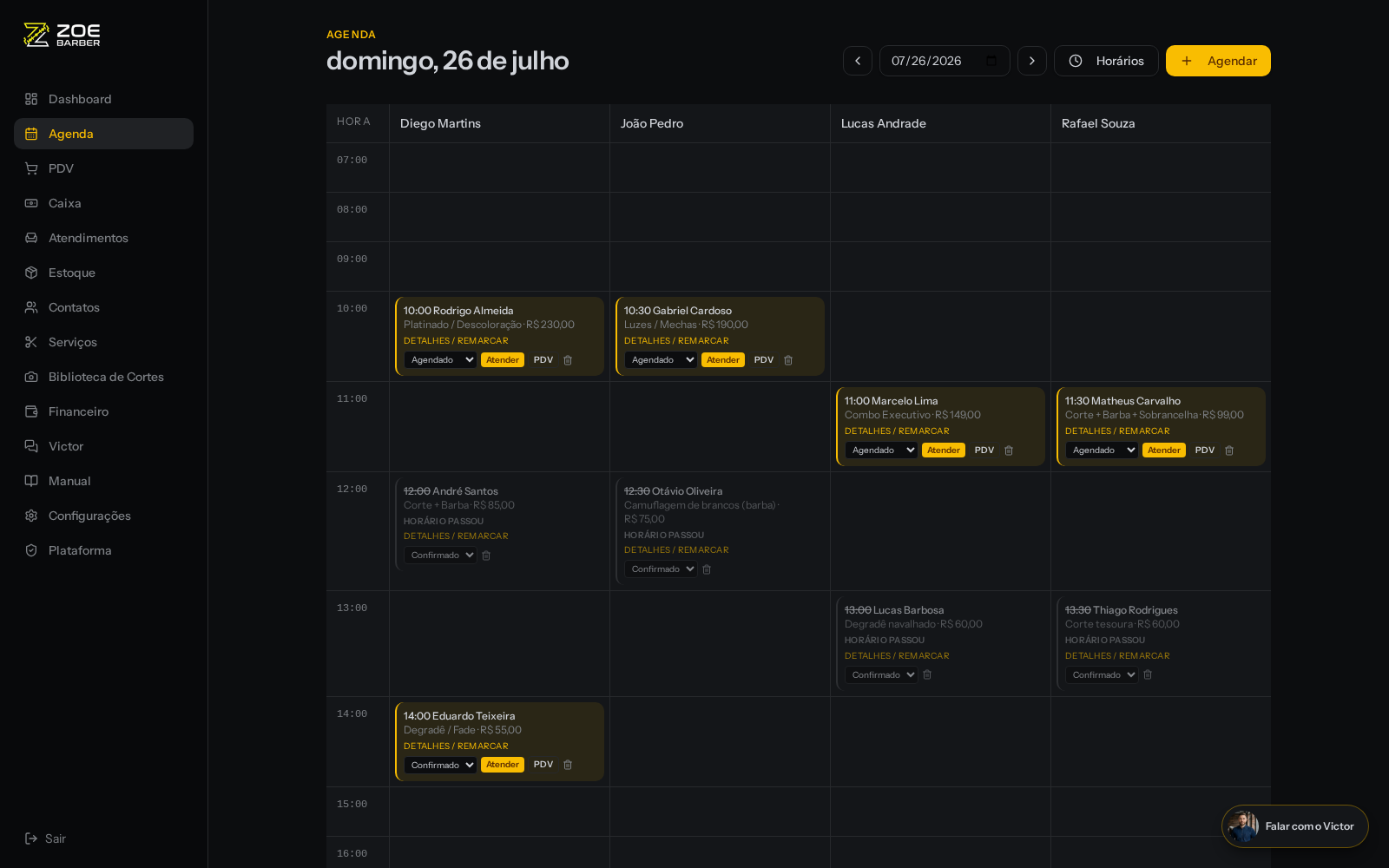Delete Rodrigo Almeida's appointment

tap(568, 360)
